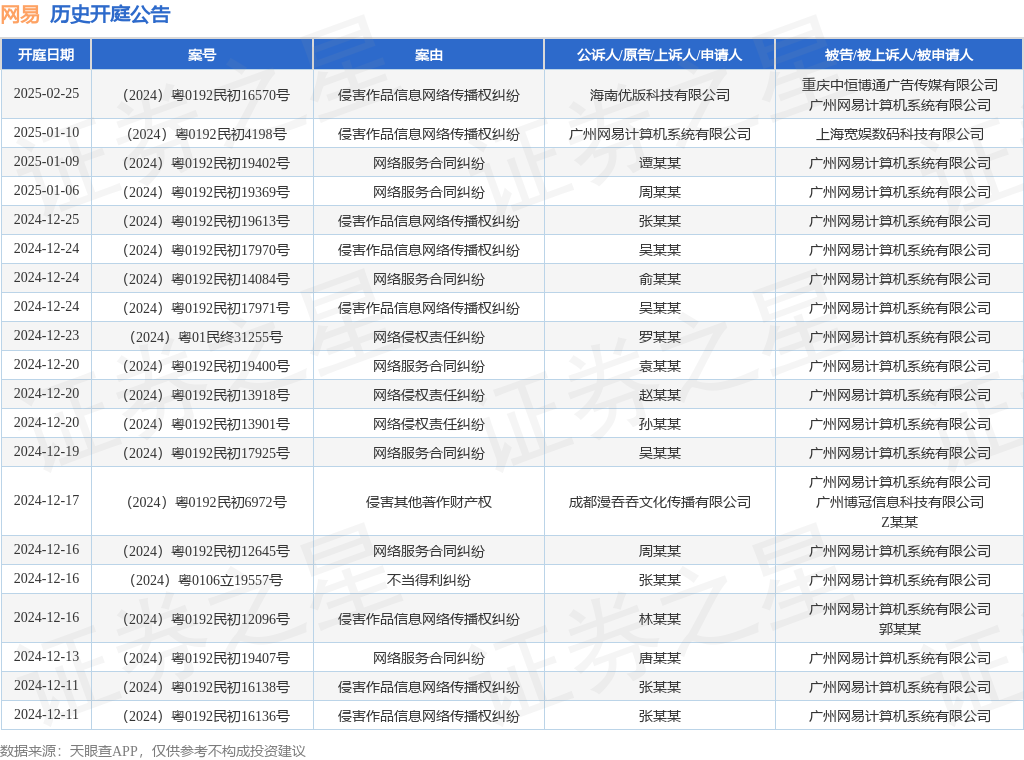This screenshot has width=1024, height=760.
Task: Select date cell 2024-12-25
Action: [46, 219]
